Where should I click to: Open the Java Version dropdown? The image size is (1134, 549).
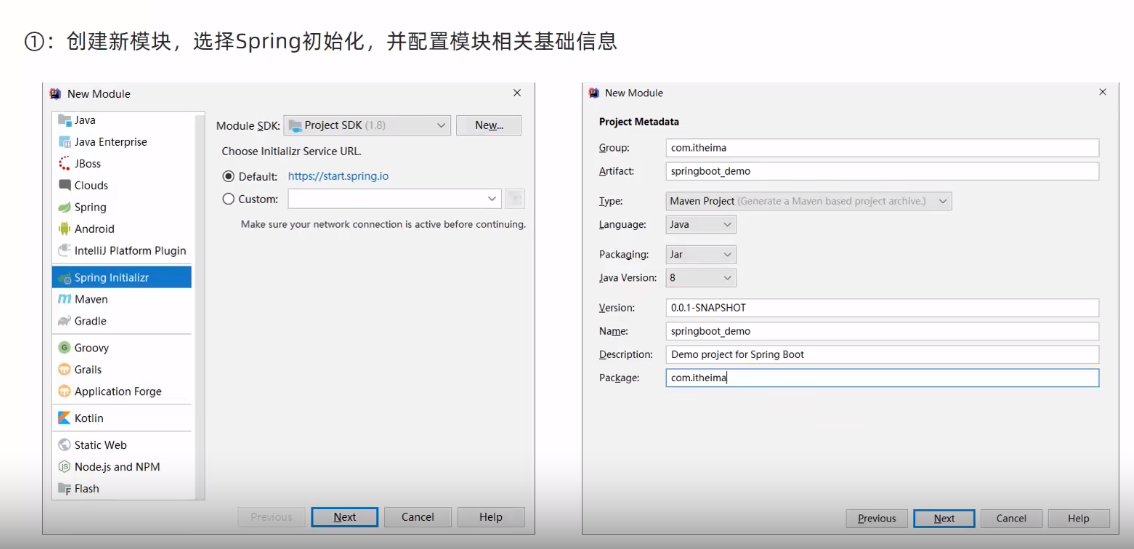tap(701, 277)
